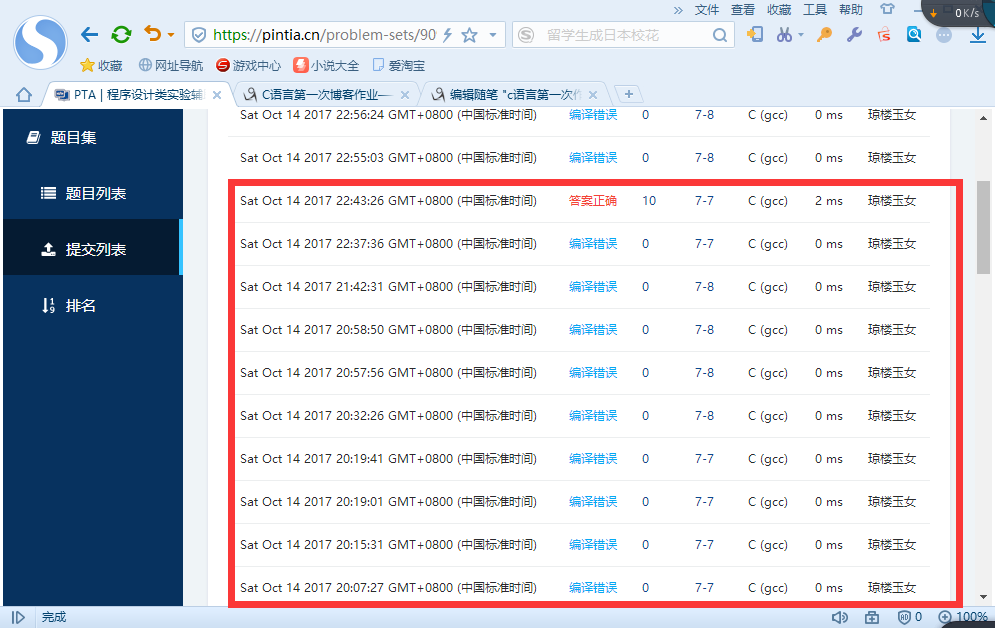Expand the hidden menu double chevron
This screenshot has height=628, width=995.
[678, 10]
